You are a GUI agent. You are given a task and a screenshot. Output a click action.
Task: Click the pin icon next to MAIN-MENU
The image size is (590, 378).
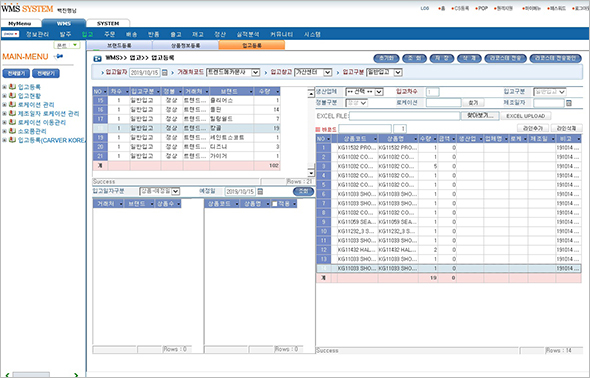59,56
